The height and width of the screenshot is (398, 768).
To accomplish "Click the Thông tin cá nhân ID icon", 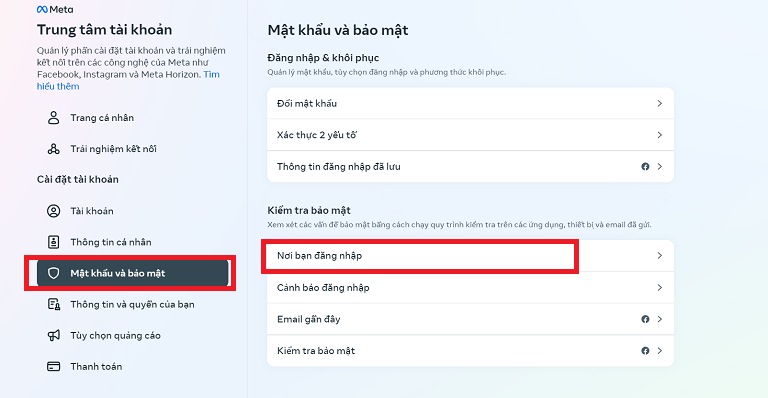I will pyautogui.click(x=53, y=242).
